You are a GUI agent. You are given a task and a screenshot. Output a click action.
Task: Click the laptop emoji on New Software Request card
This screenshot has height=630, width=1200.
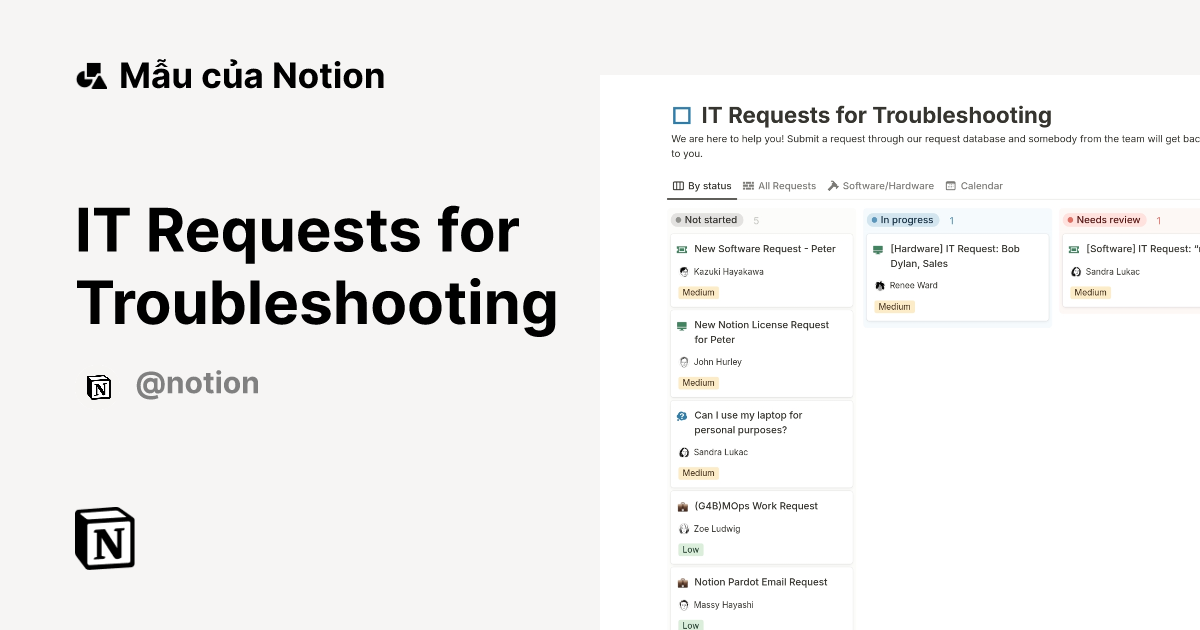click(683, 248)
